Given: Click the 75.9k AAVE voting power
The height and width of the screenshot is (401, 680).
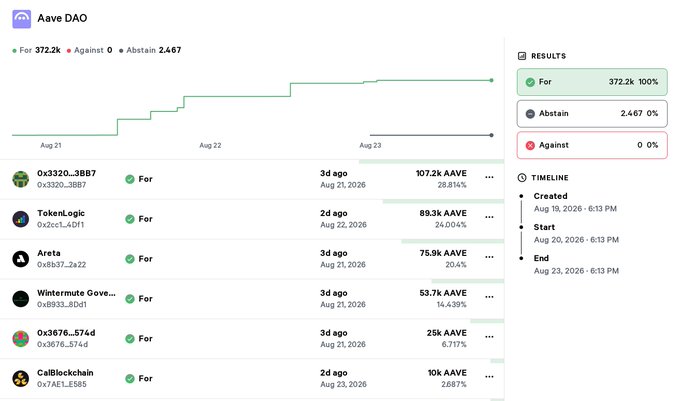Looking at the screenshot, I should pyautogui.click(x=443, y=253).
